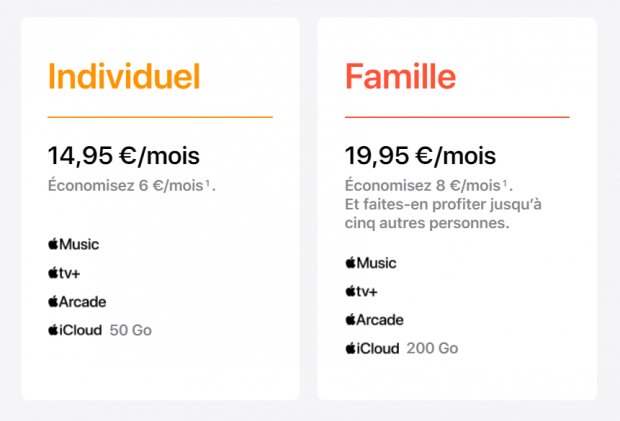The image size is (620, 421).
Task: Click the 200 Go storage label
Action: pyautogui.click(x=433, y=348)
